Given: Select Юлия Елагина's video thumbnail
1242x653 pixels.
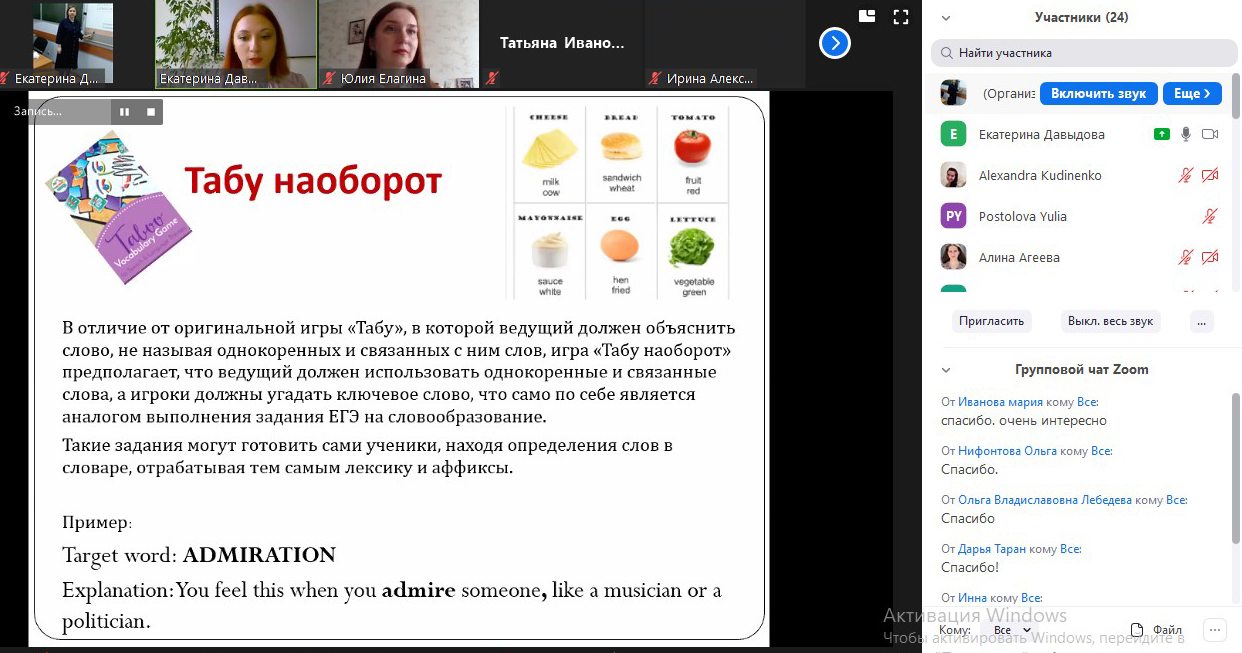Looking at the screenshot, I should tap(399, 43).
